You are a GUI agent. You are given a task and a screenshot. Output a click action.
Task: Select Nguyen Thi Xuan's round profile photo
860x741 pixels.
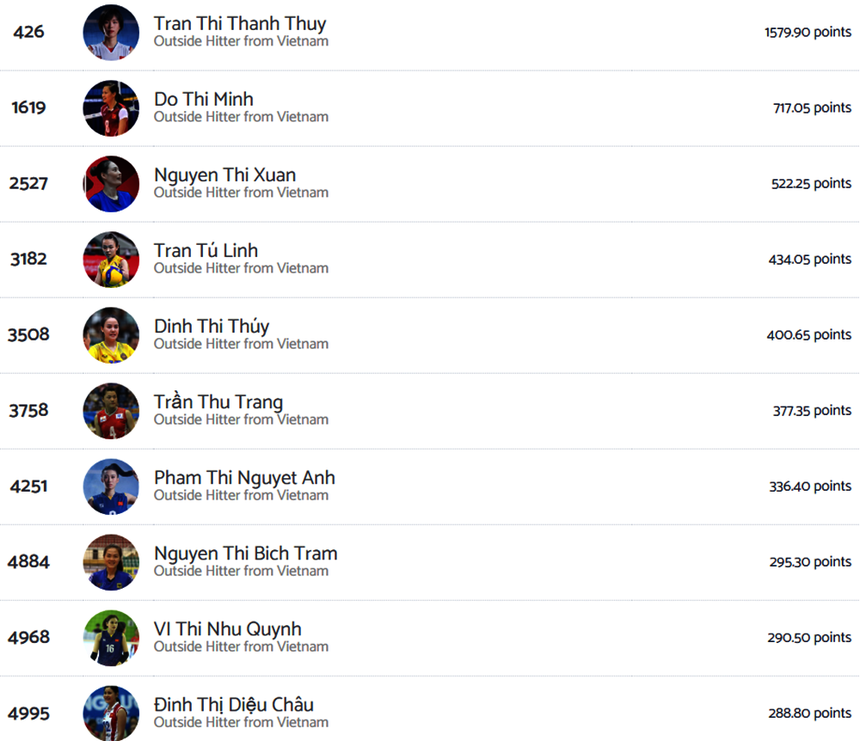pyautogui.click(x=111, y=184)
